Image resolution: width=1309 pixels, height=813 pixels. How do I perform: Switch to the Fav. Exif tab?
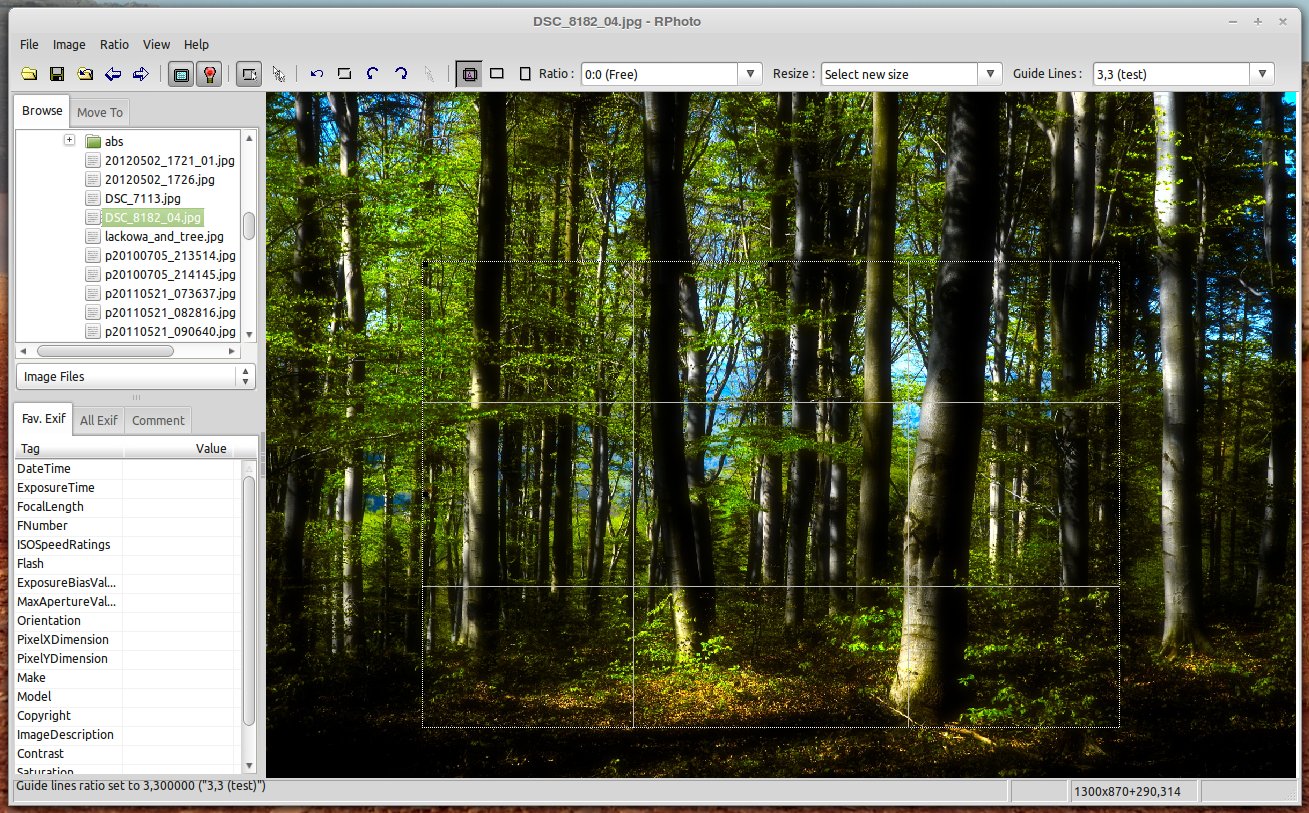click(x=43, y=419)
